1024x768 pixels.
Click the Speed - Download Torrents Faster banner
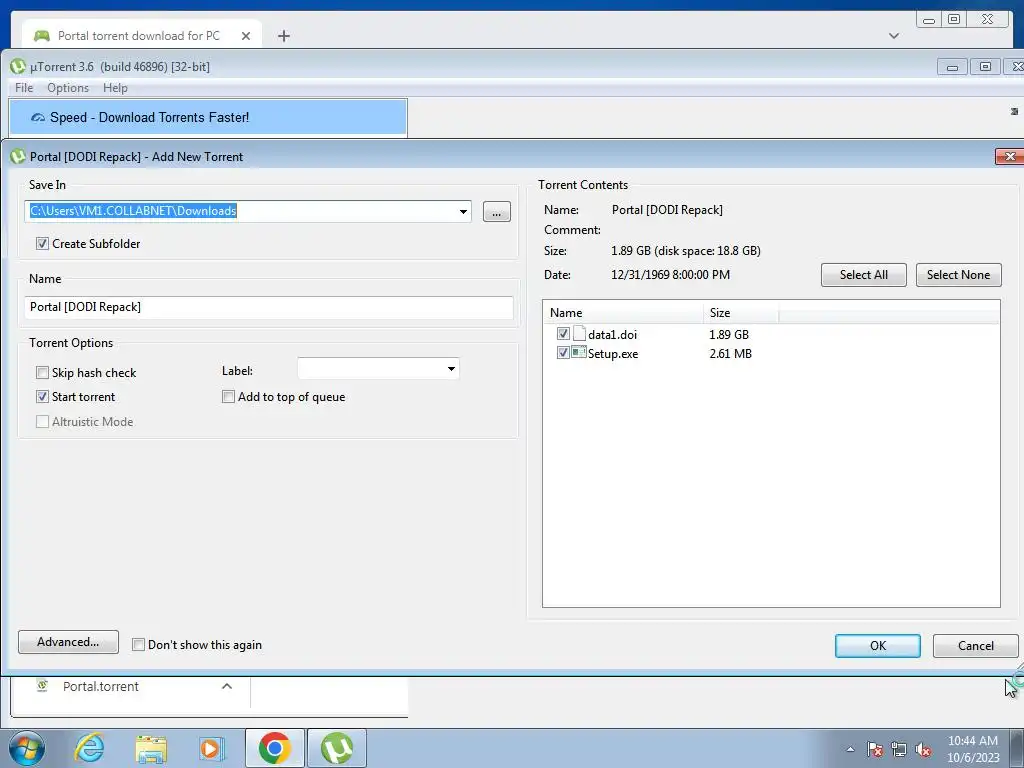208,118
